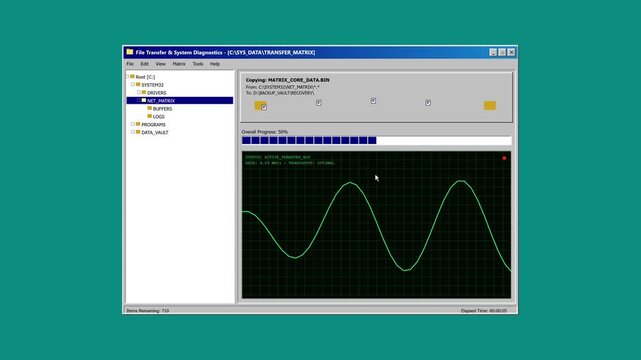Screen dimensions: 641x360
Task: Select the PROGRAMS tree label
Action: click(153, 125)
